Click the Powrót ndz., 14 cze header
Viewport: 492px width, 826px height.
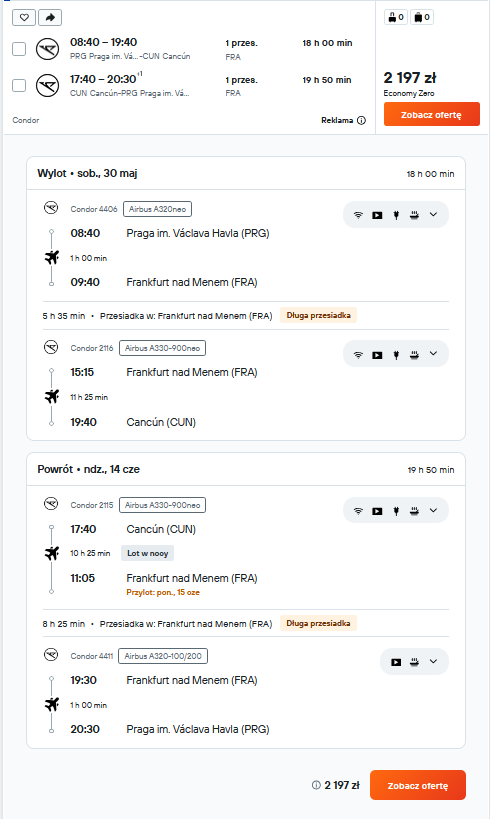[88, 469]
